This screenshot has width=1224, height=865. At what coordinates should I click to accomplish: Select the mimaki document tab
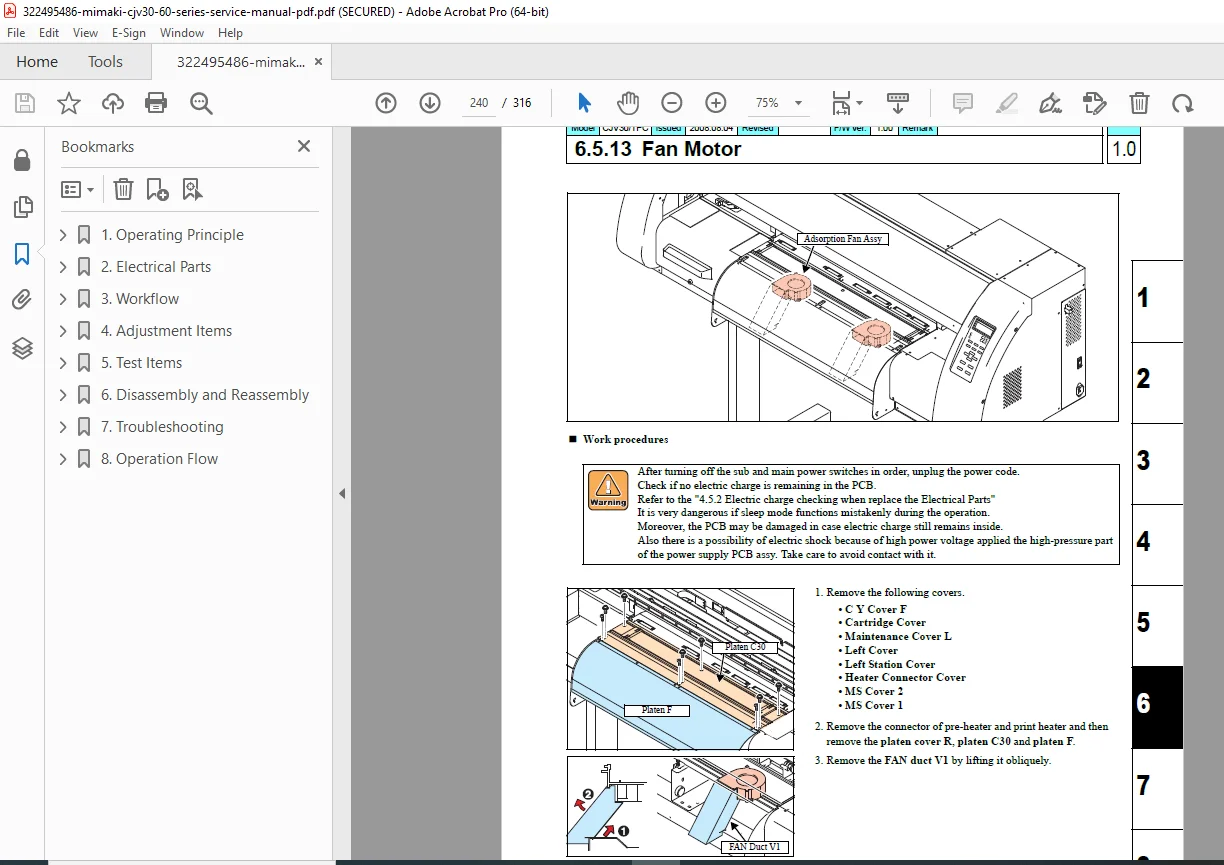[x=241, y=62]
